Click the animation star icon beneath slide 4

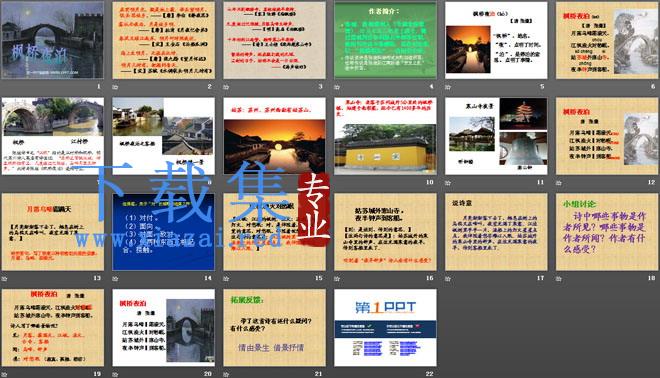[x=337, y=87]
